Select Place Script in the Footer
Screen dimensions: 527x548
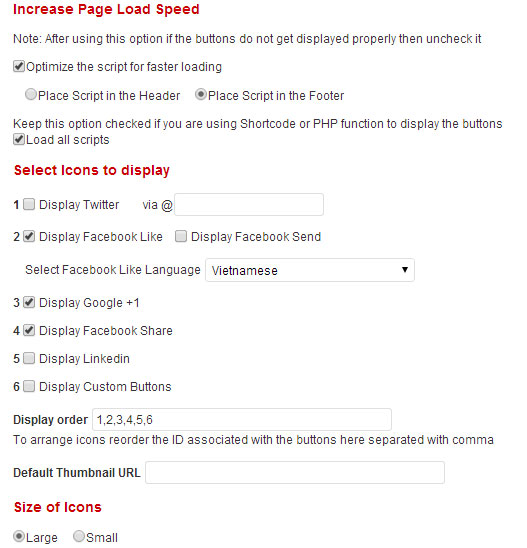pyautogui.click(x=201, y=94)
